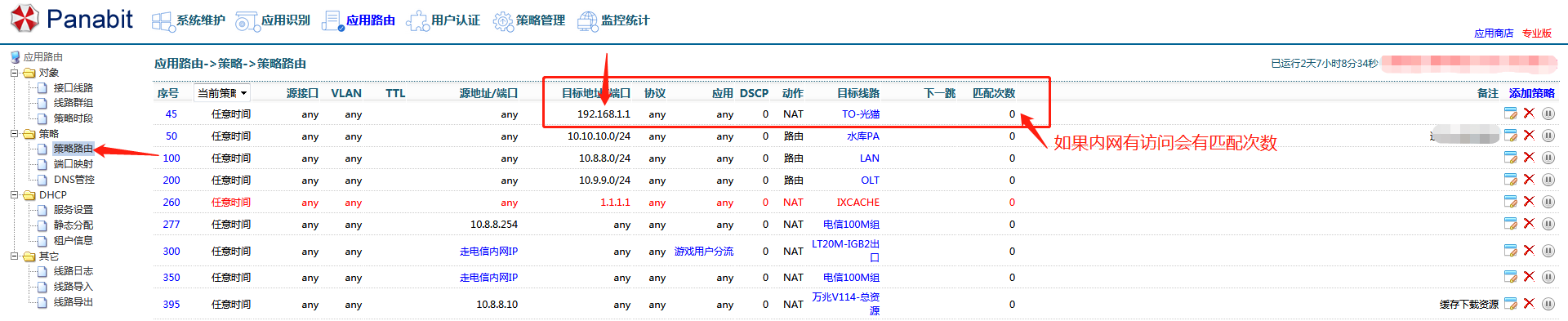Click the 添加策略 link
The height and width of the screenshot is (321, 1568).
1532,93
